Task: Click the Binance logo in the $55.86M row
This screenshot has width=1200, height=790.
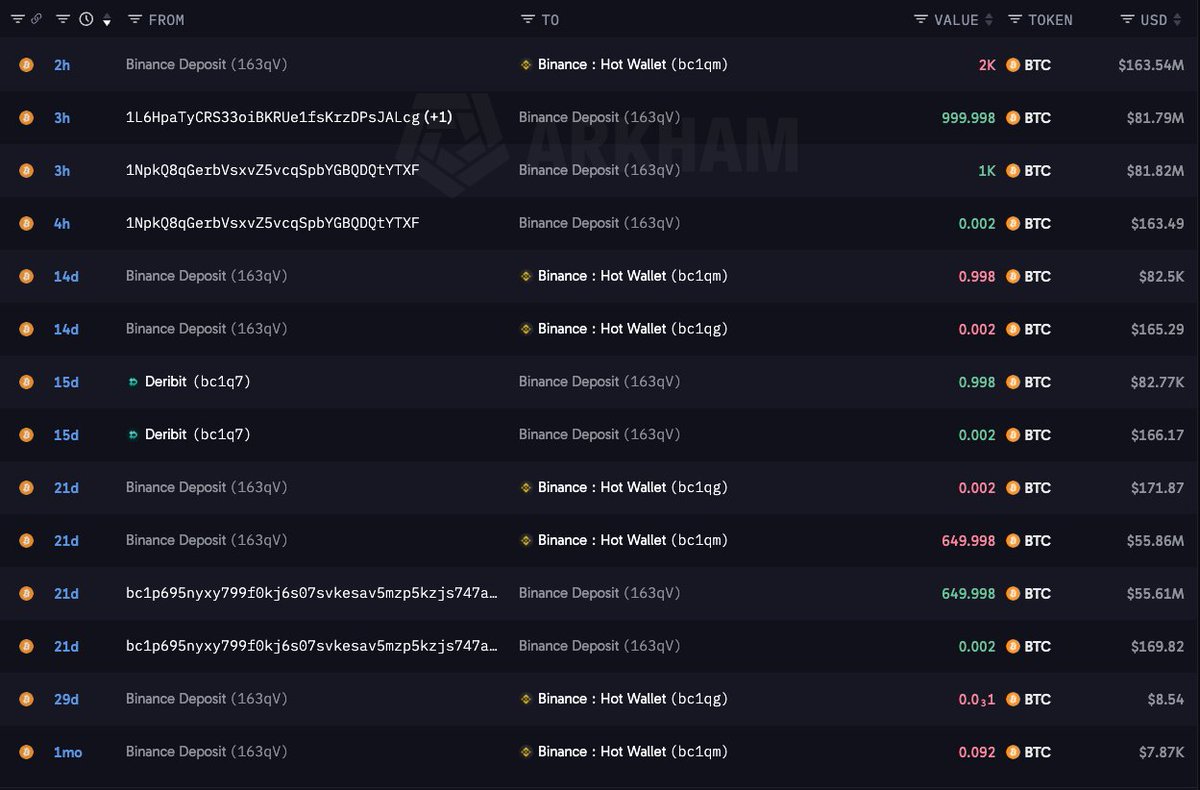Action: [526, 540]
